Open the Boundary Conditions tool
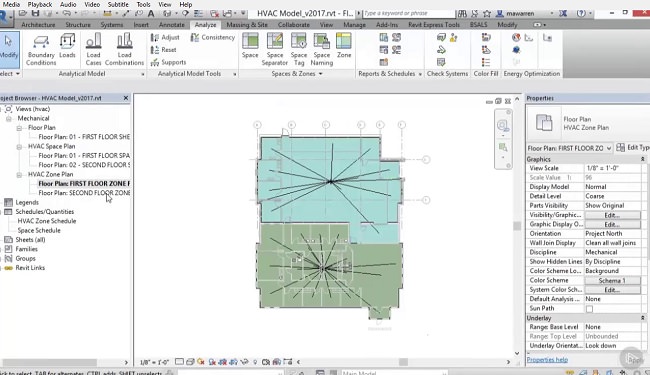Image resolution: width=650 pixels, height=375 pixels. click(x=41, y=50)
